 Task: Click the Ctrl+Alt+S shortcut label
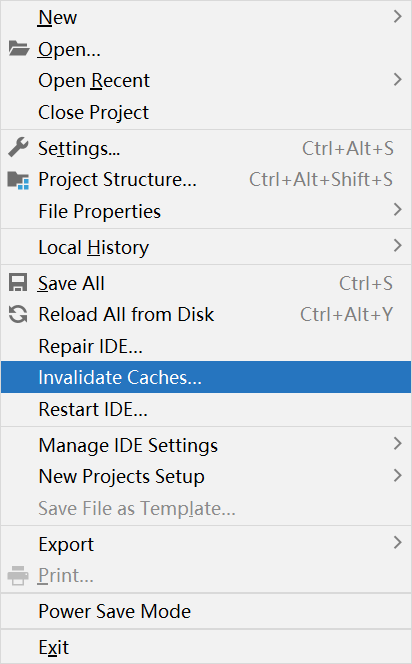coord(348,148)
